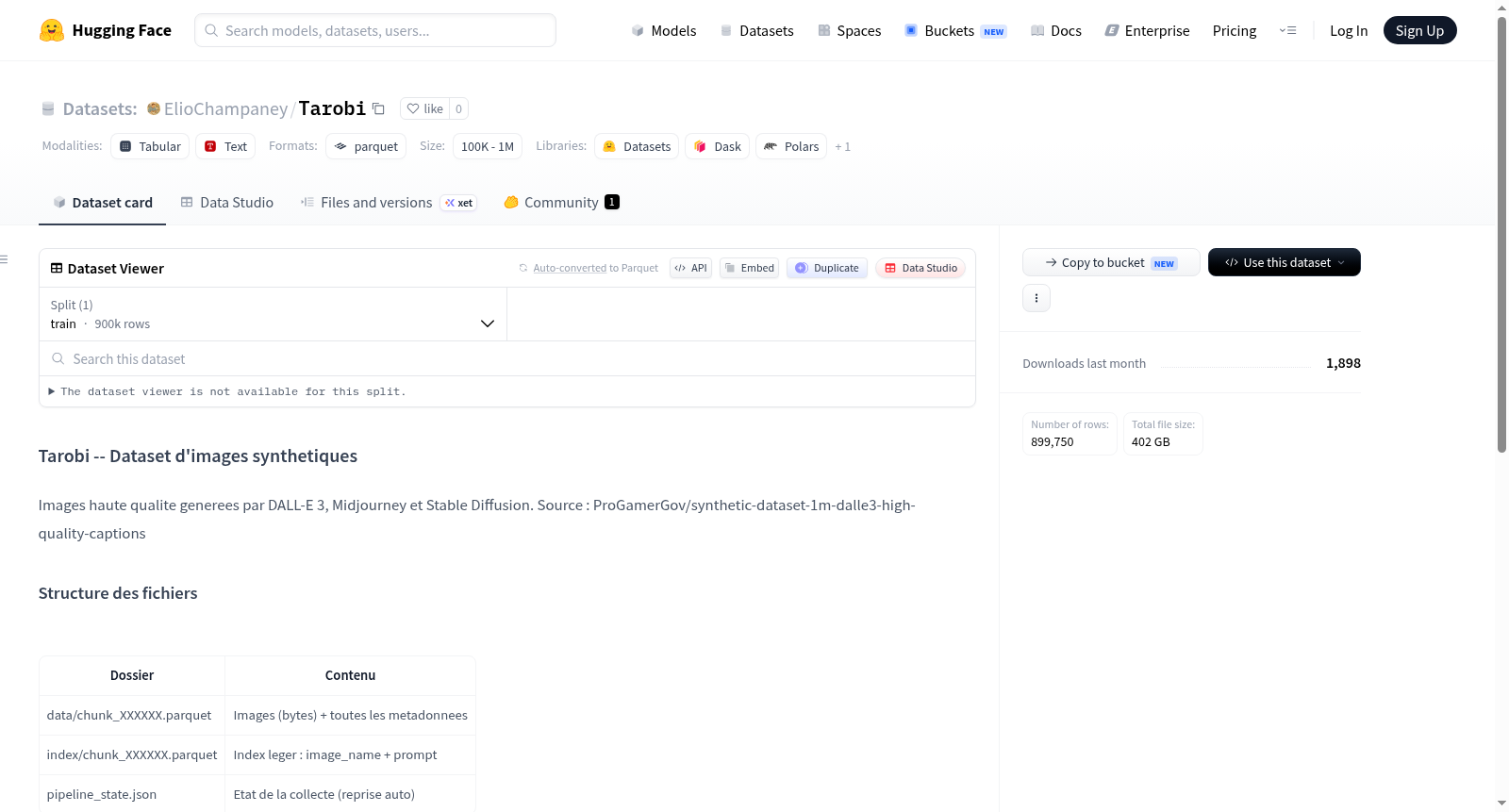Select the 100K - 1M size tag
Image resolution: width=1509 pixels, height=812 pixels.
(488, 146)
